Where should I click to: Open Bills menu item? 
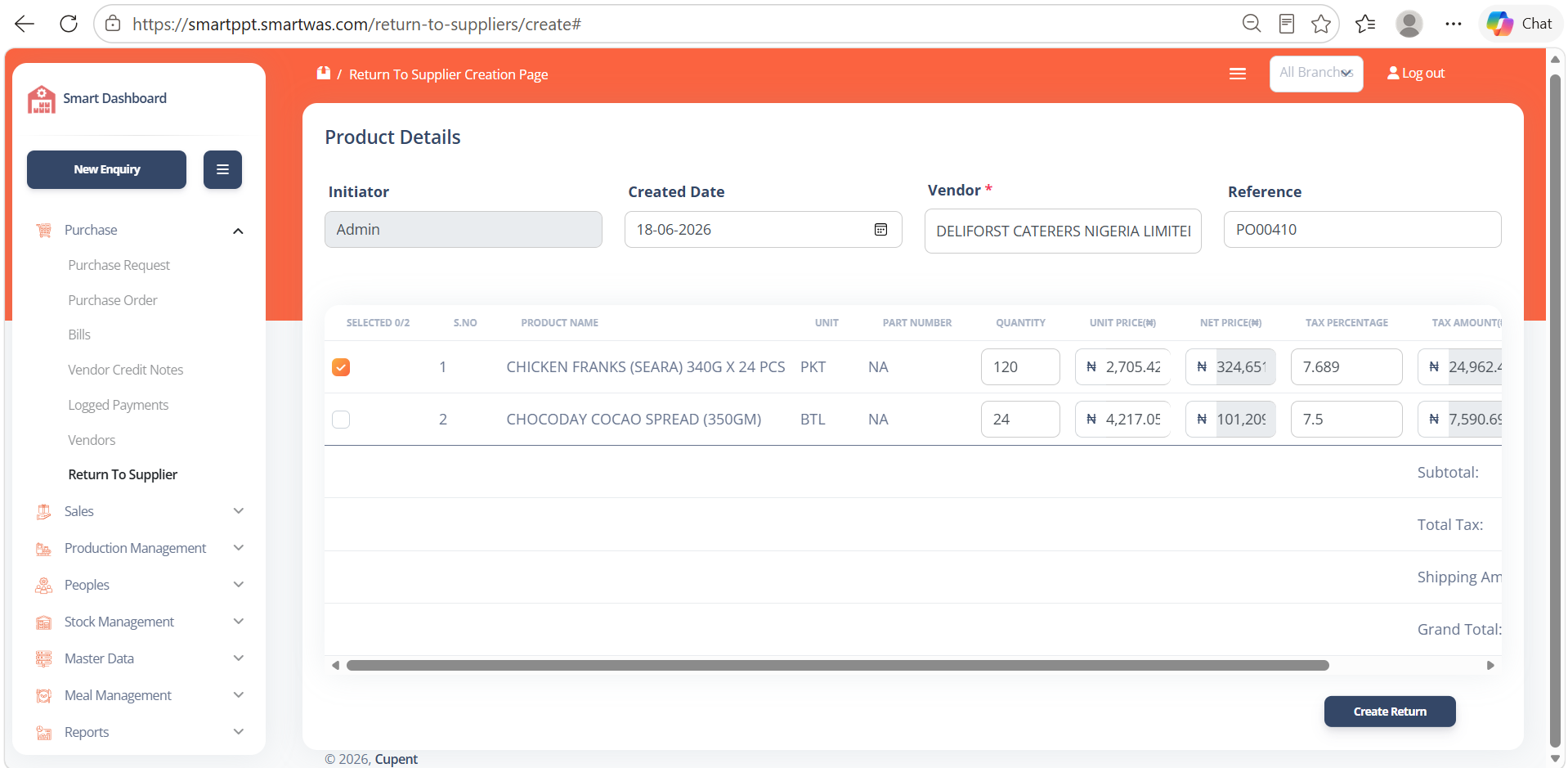point(79,335)
